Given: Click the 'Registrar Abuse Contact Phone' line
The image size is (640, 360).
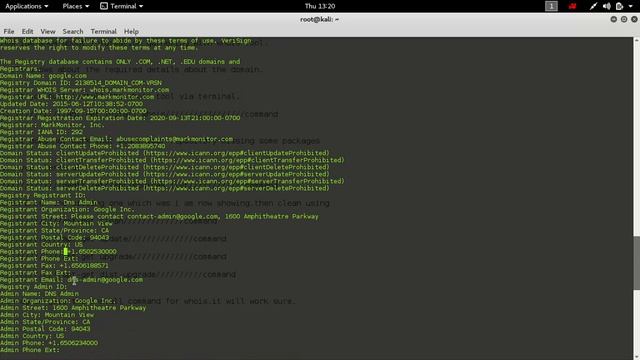Looking at the screenshot, I should point(82,146).
